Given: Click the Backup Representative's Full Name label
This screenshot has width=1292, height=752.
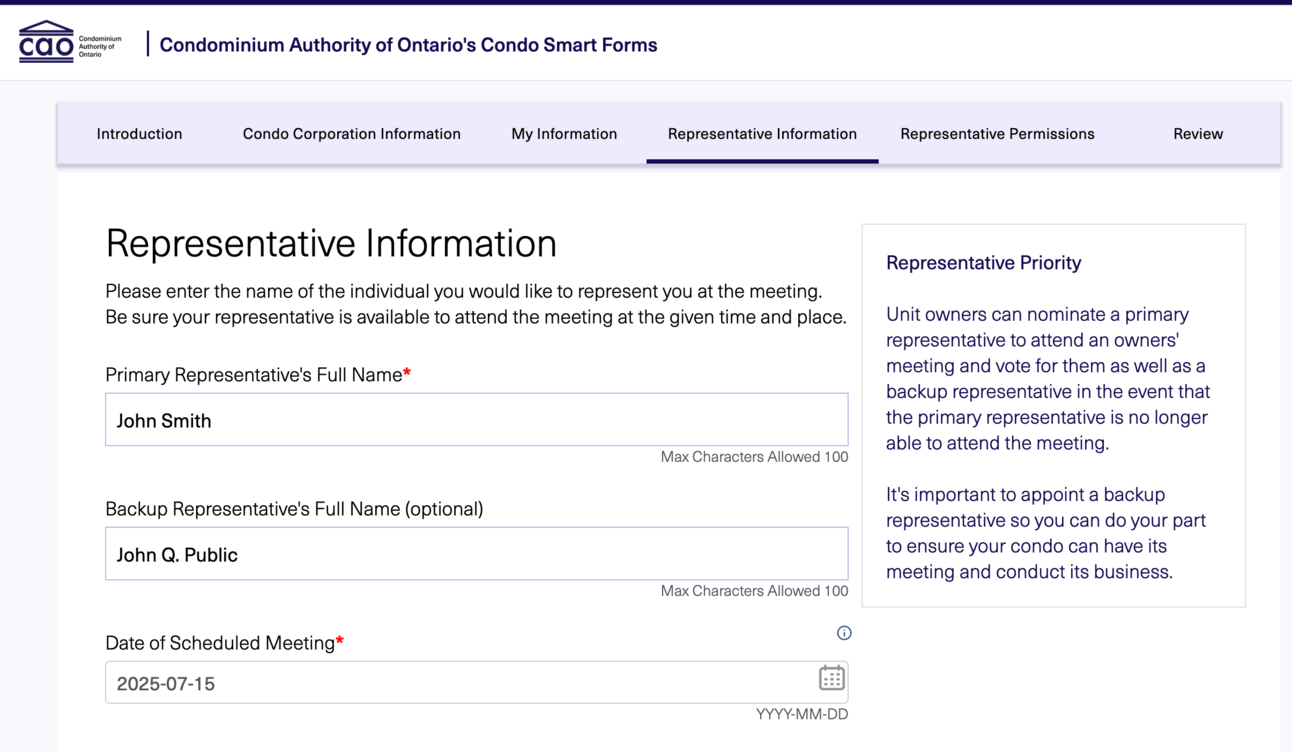Looking at the screenshot, I should pyautogui.click(x=294, y=508).
